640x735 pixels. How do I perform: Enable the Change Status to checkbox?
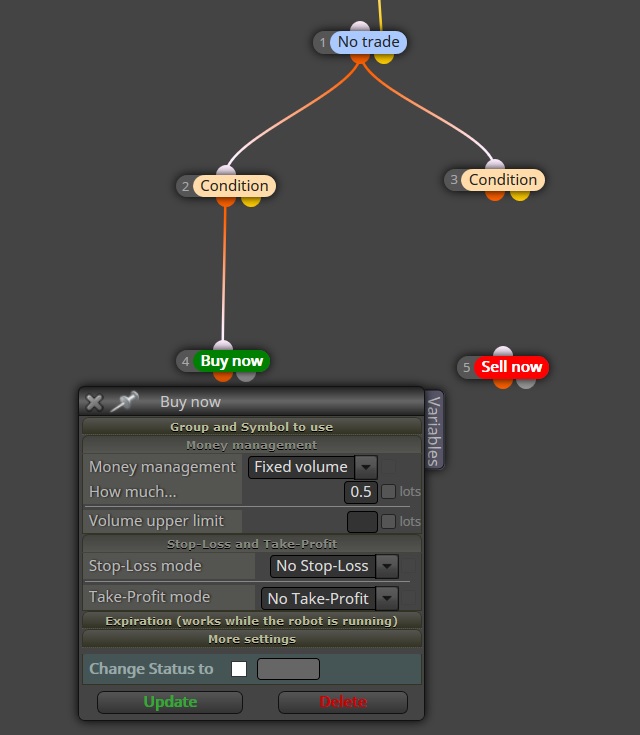click(239, 669)
